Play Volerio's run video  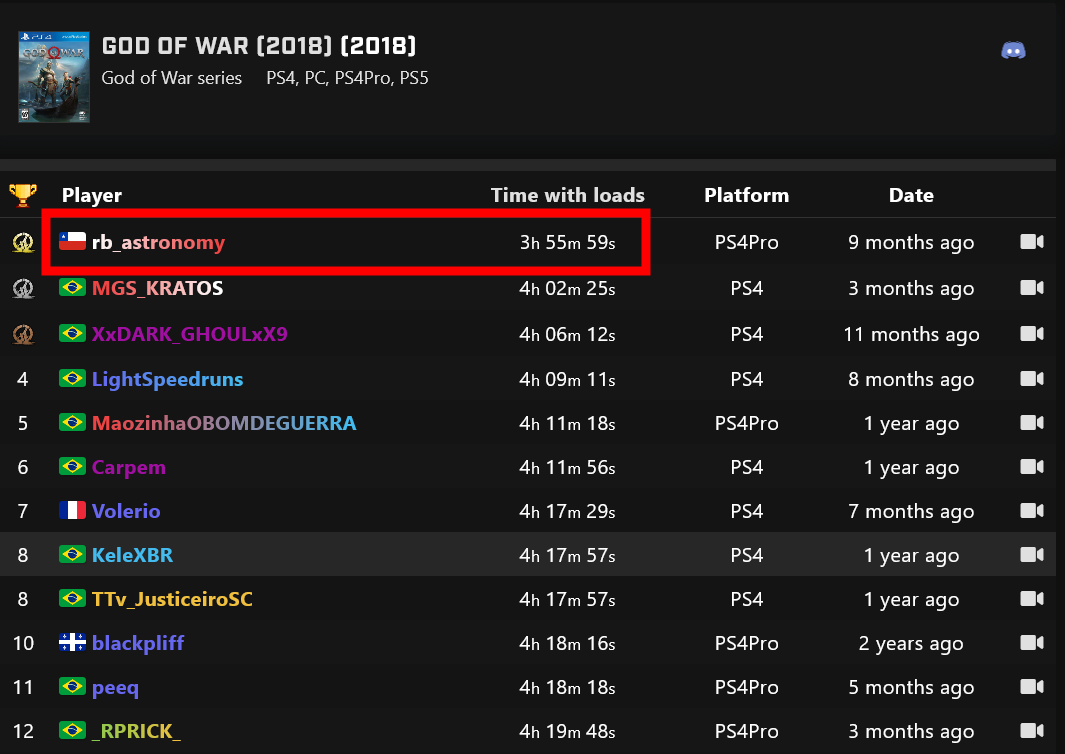tap(1032, 511)
